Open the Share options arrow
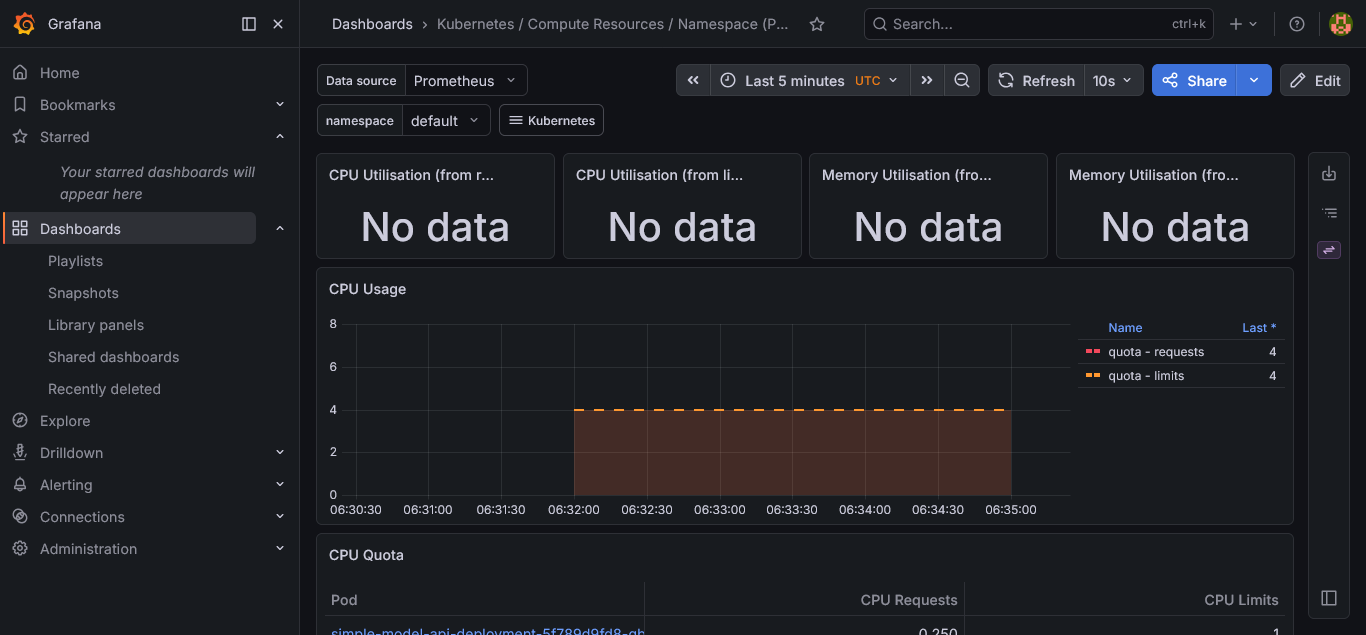1366x635 pixels. point(1254,81)
